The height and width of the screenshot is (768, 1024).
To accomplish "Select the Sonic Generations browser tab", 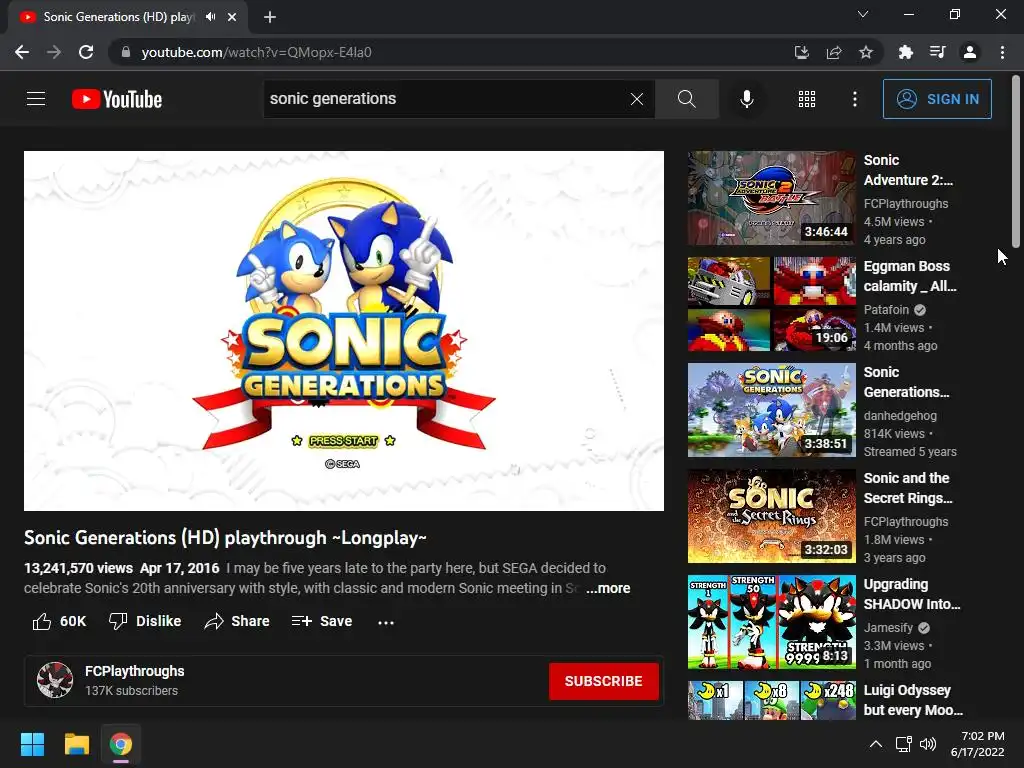I will pos(128,17).
